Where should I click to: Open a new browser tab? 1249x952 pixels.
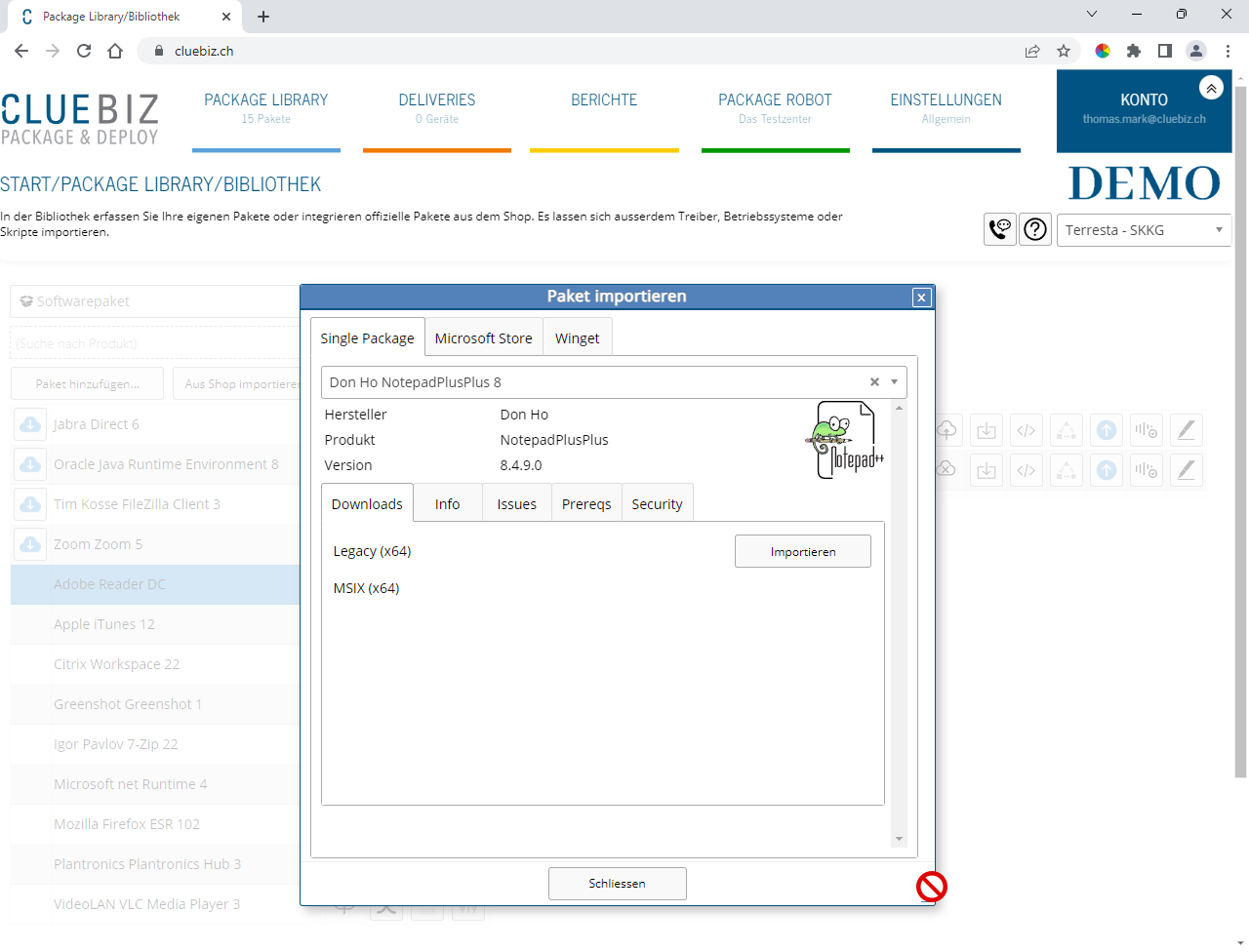pos(263,17)
